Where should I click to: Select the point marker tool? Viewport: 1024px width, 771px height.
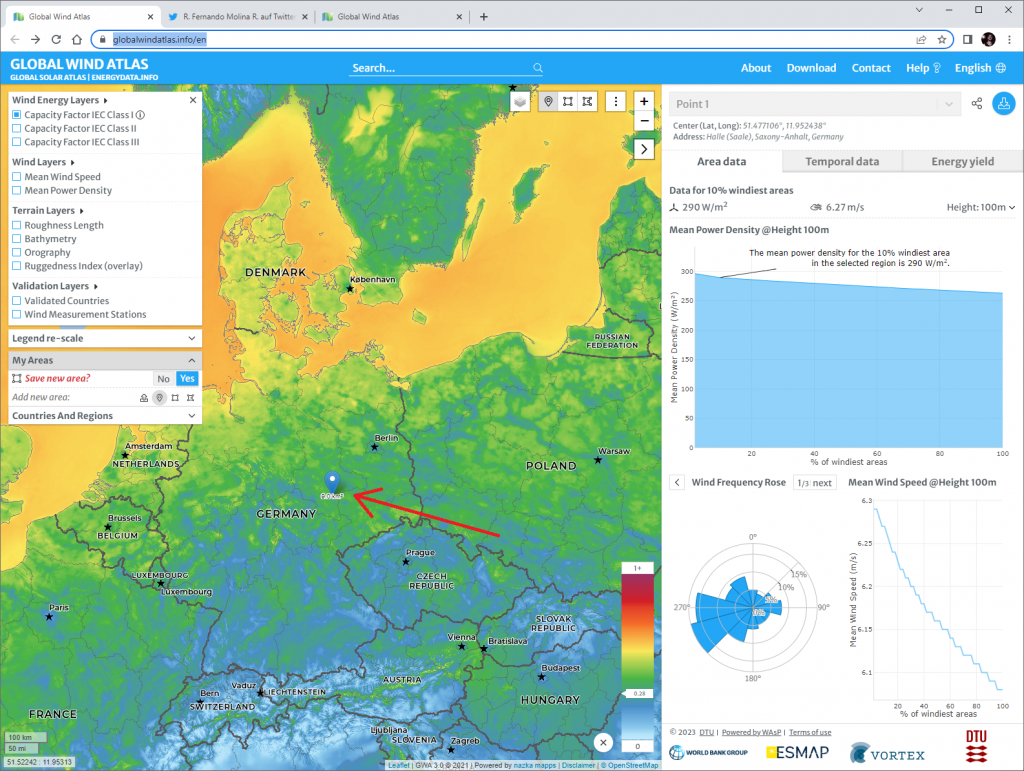548,101
